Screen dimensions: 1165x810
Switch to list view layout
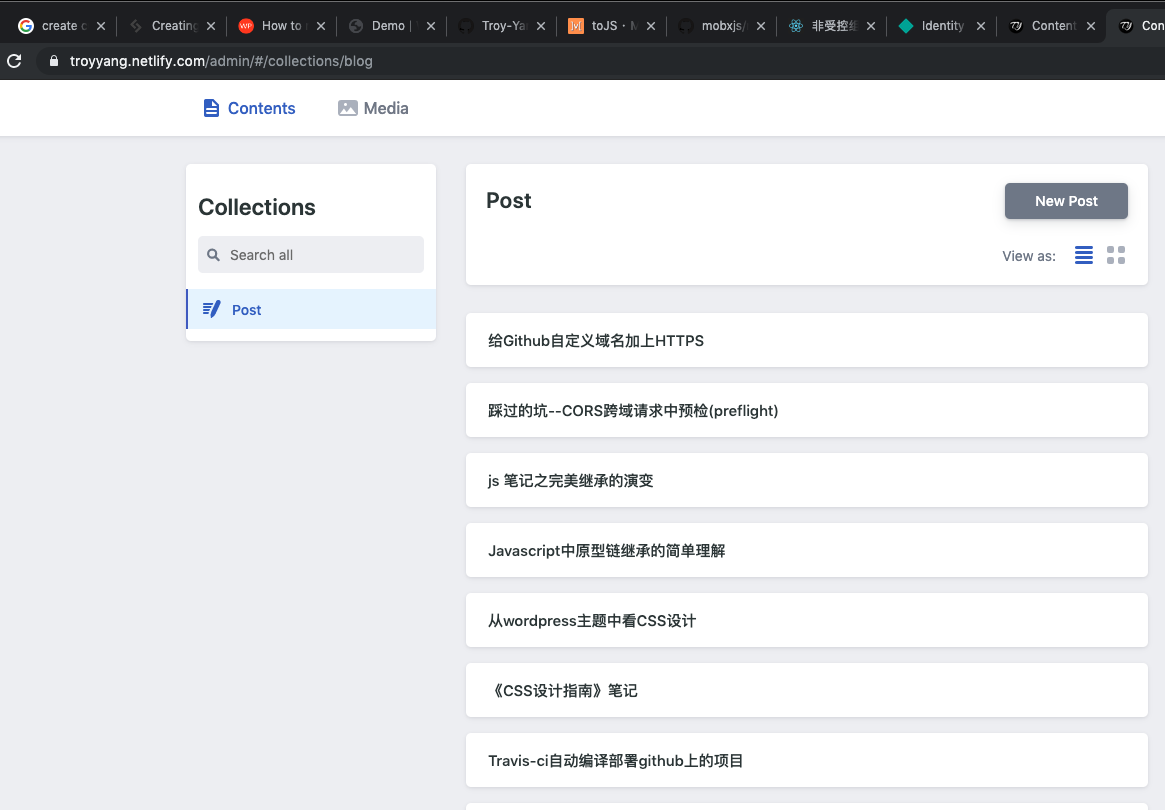pos(1084,255)
